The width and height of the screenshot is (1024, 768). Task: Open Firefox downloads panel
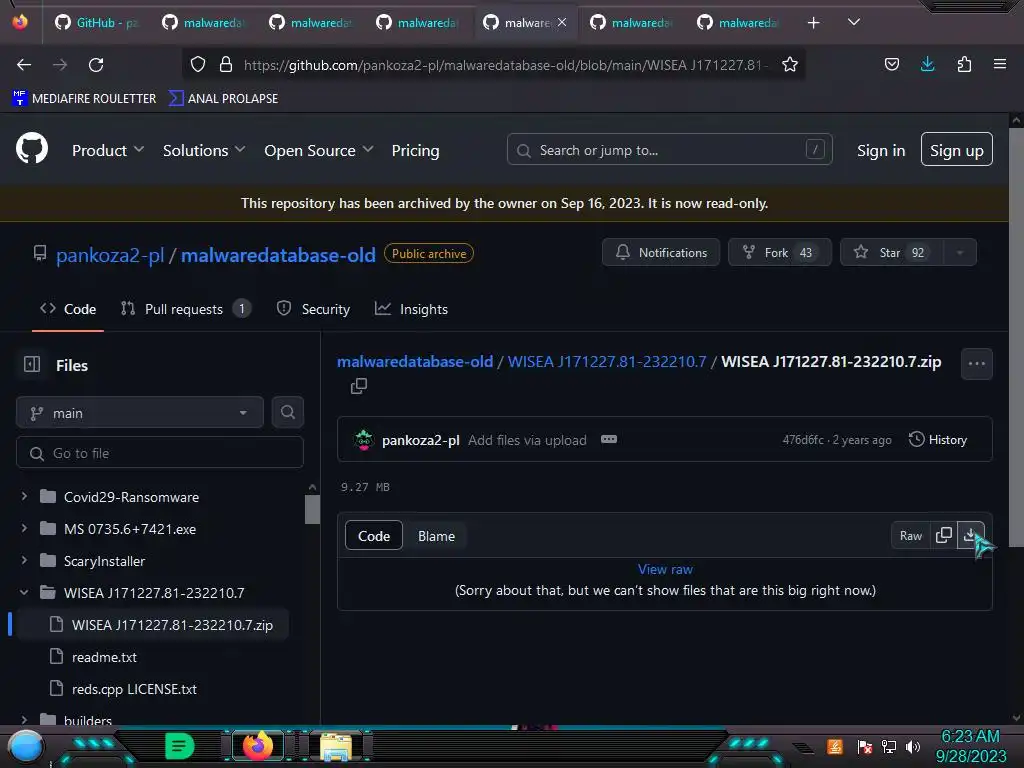click(927, 64)
